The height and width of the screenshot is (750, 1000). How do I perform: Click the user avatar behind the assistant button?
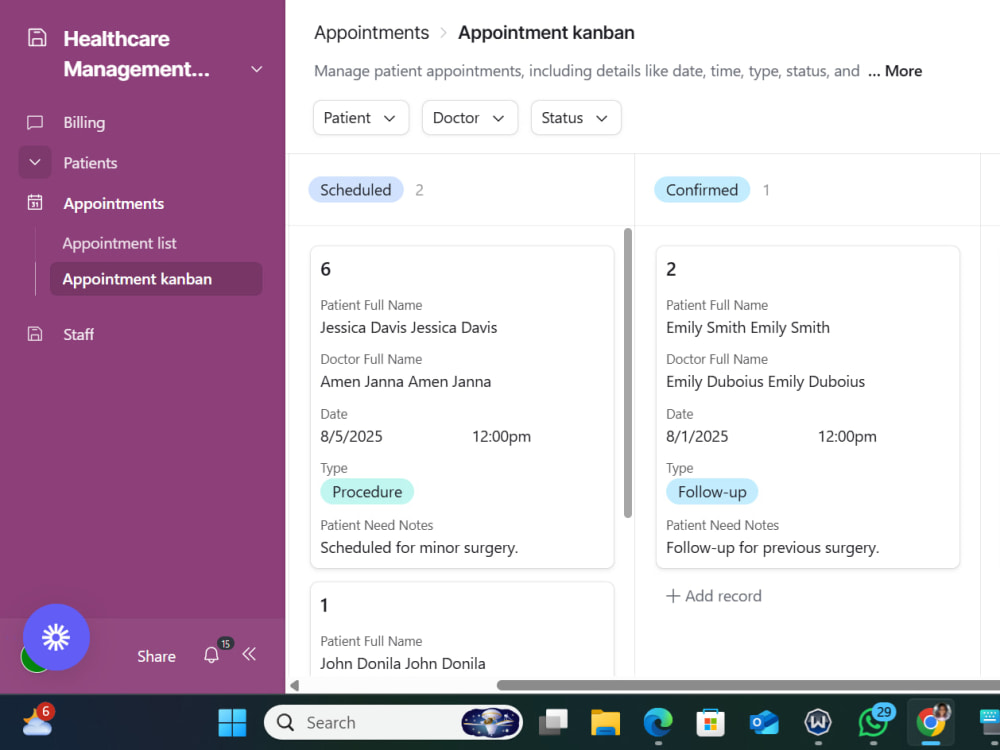click(34, 658)
